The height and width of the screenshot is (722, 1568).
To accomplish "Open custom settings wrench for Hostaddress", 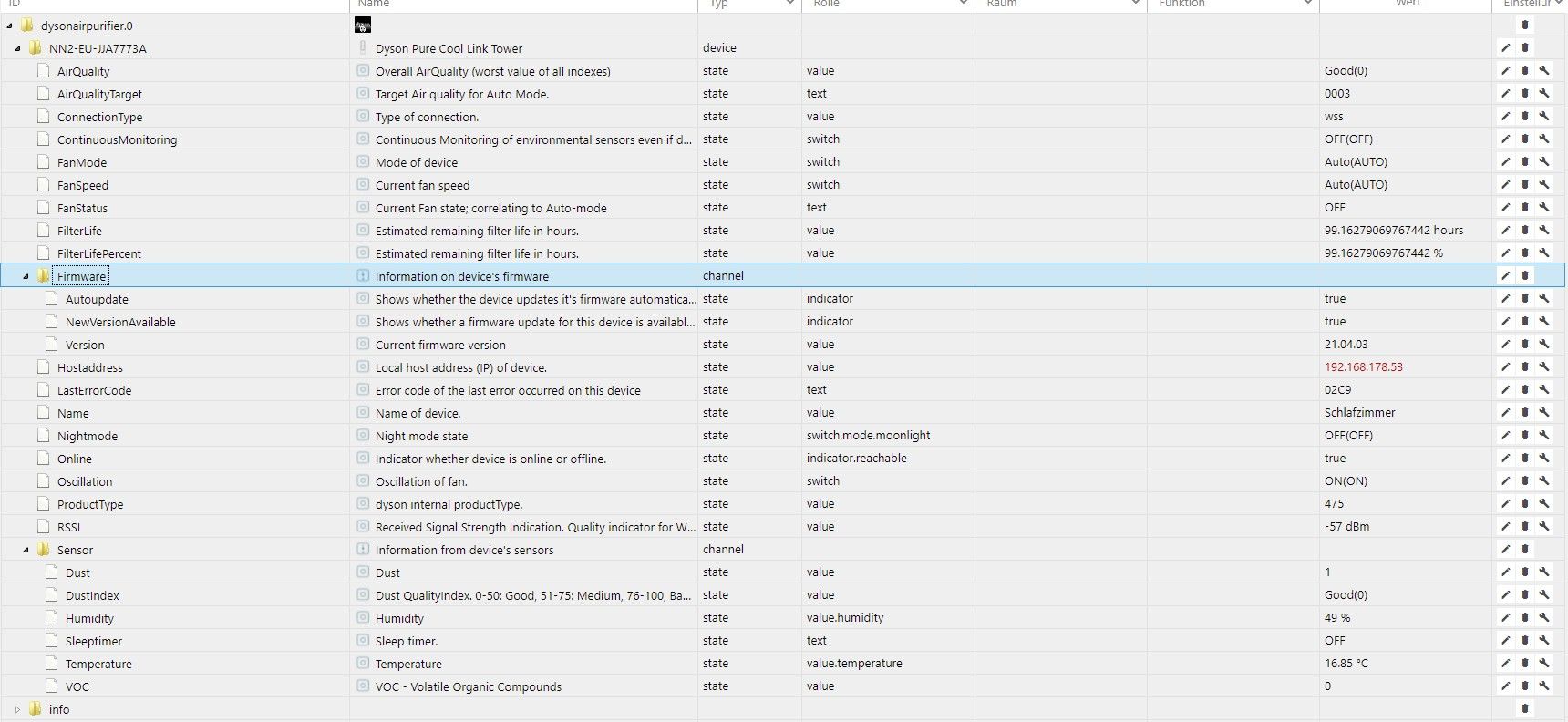I will [1544, 367].
